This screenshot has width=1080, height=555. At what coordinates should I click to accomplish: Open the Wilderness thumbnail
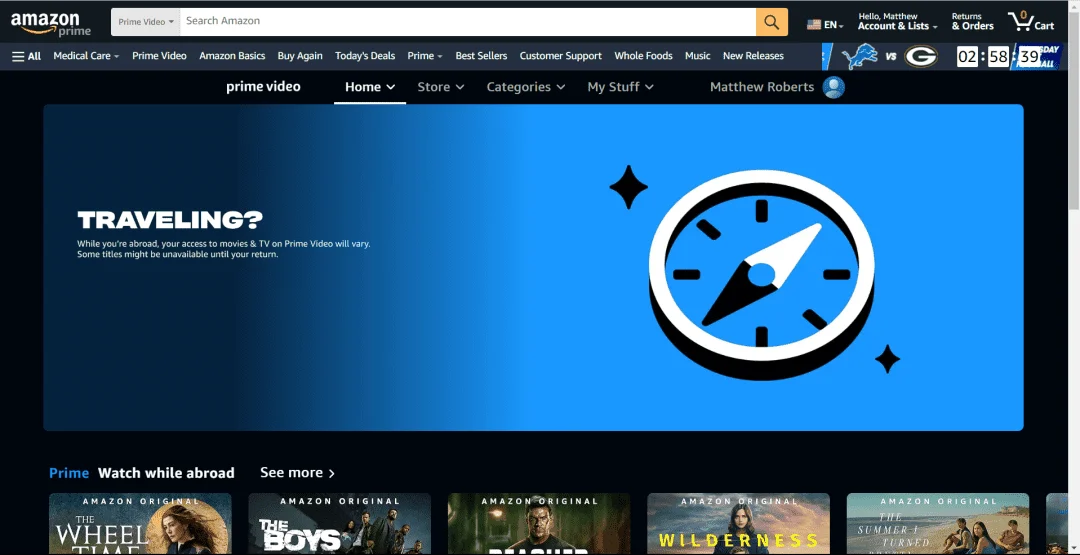point(738,523)
